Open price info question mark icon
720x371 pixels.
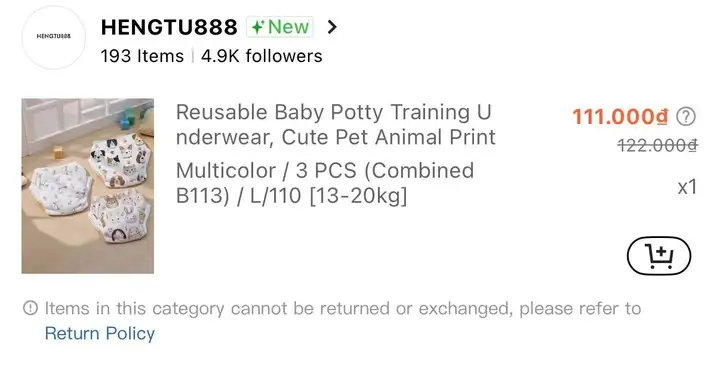686,117
